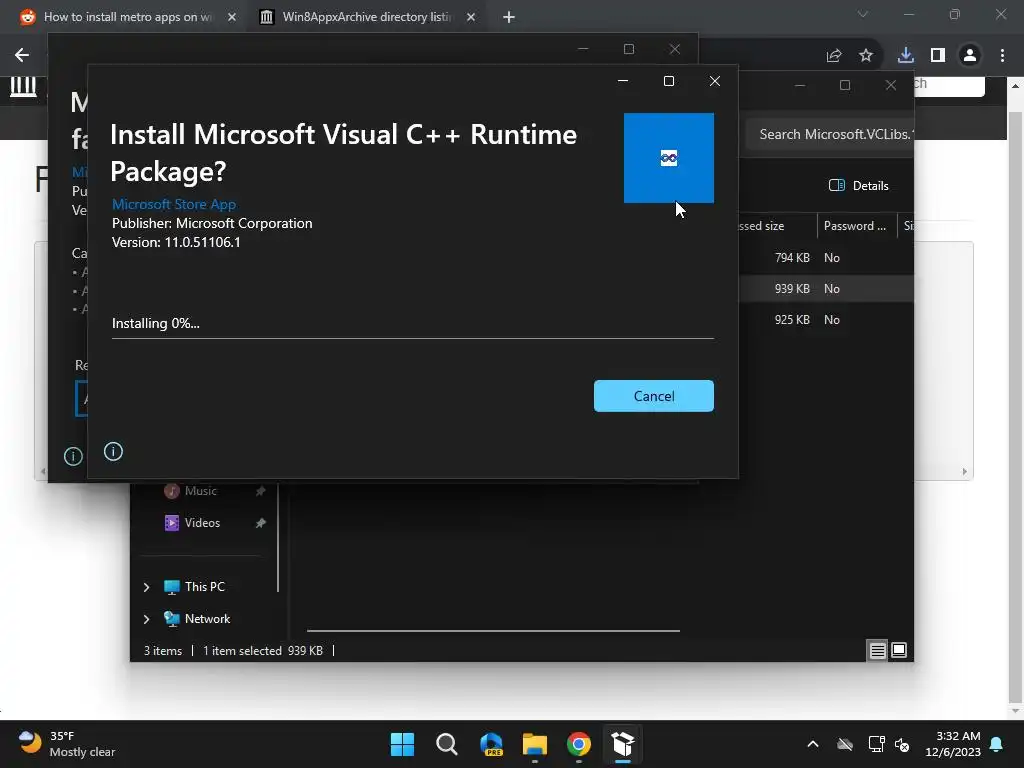The width and height of the screenshot is (1024, 768).
Task: Expand This PC in navigation pane
Action: pyautogui.click(x=146, y=587)
